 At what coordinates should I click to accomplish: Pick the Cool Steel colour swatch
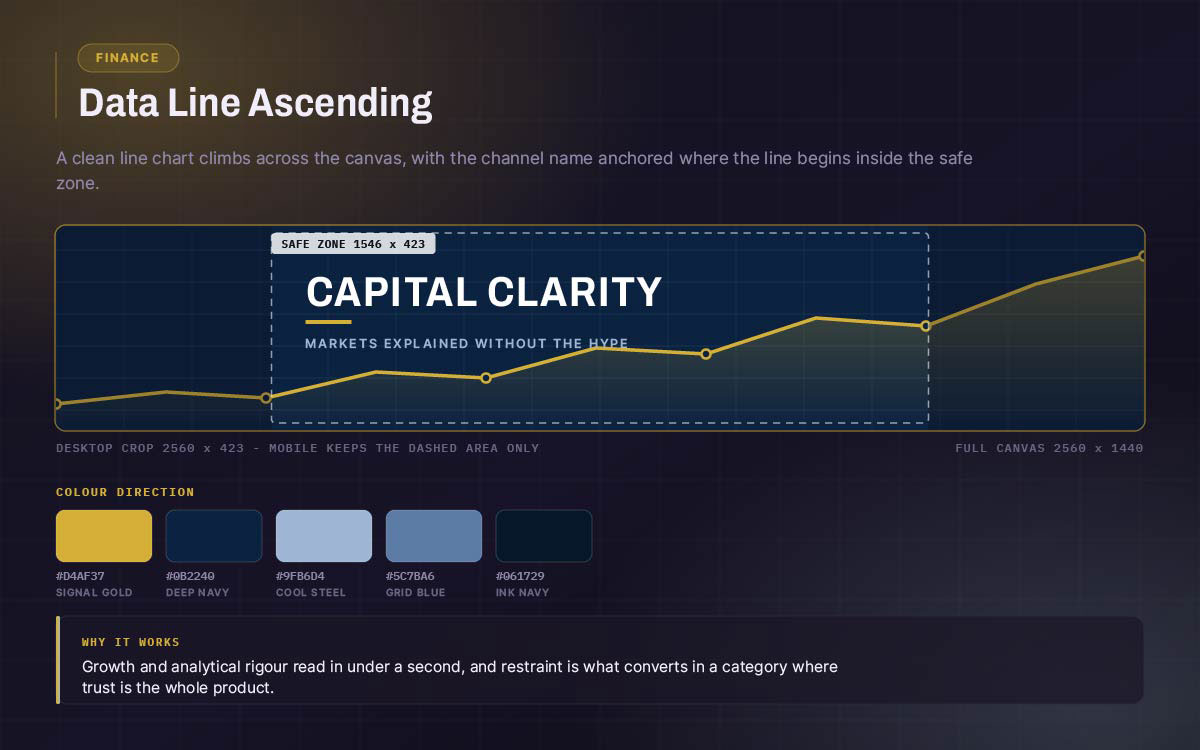coord(324,536)
